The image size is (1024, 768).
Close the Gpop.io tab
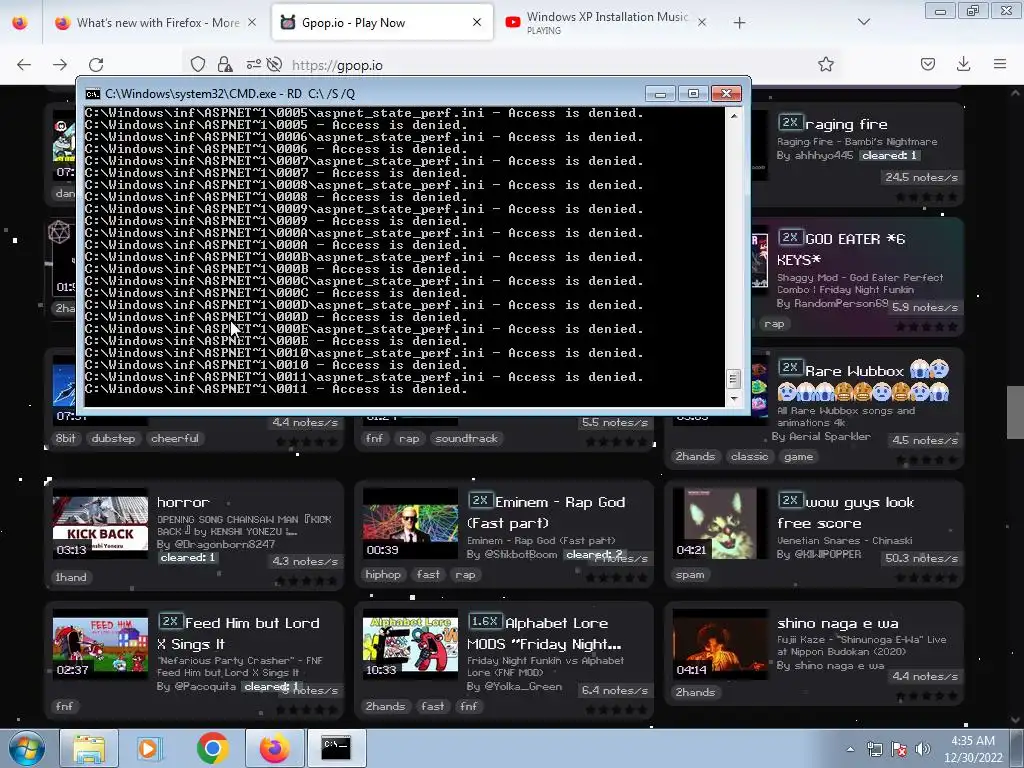coord(477,22)
